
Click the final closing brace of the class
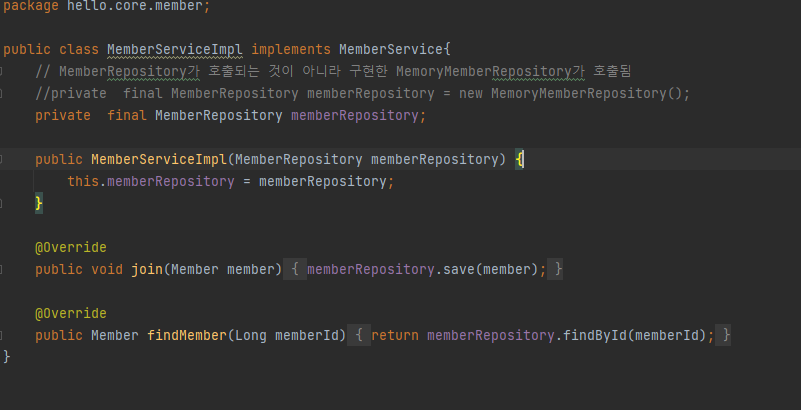[x=7, y=356]
